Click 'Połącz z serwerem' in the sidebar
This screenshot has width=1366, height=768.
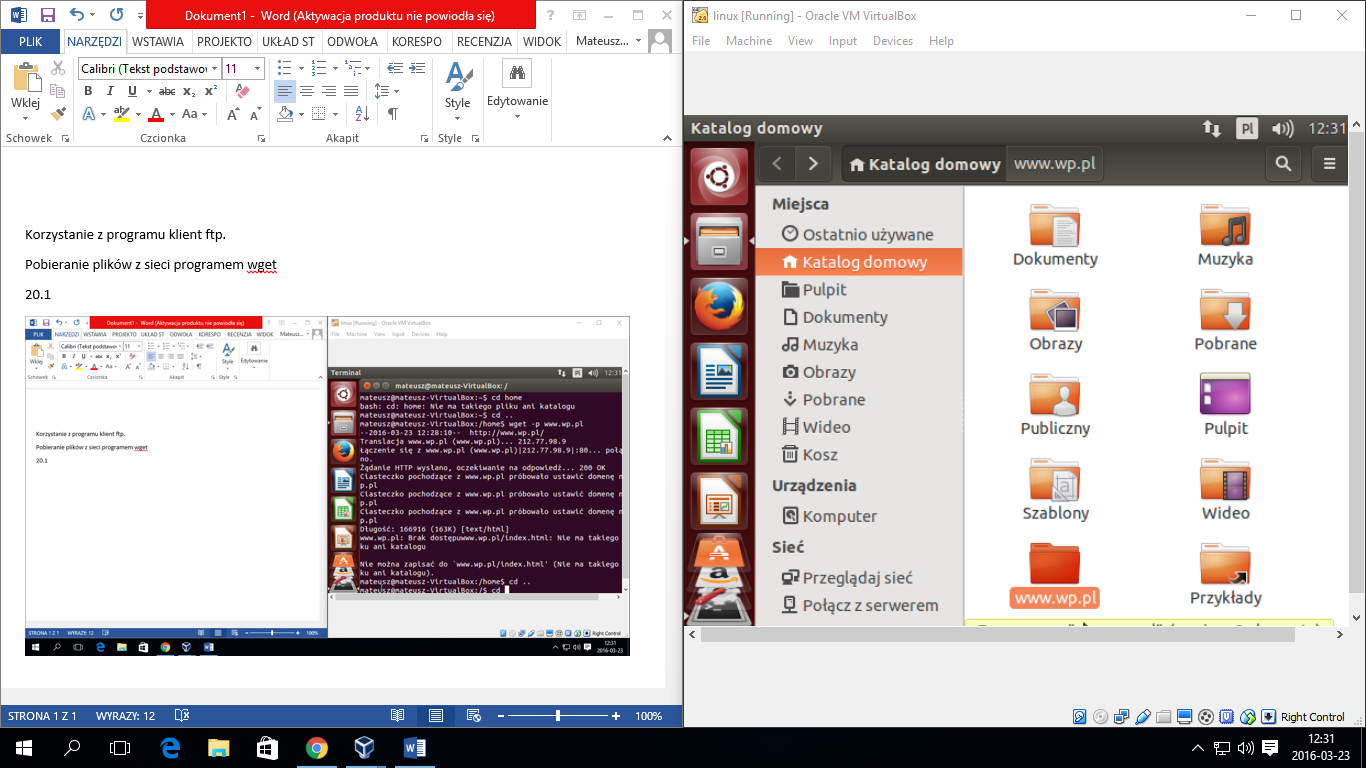869,605
